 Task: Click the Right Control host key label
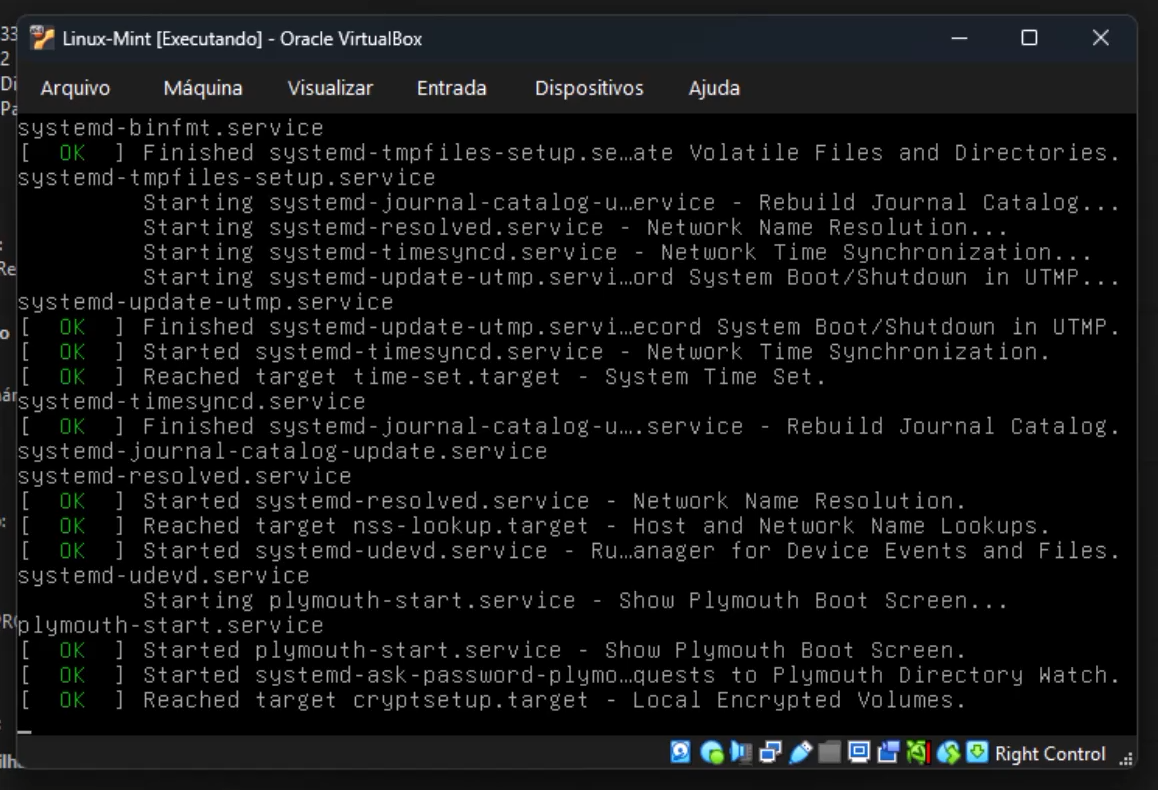click(1050, 754)
